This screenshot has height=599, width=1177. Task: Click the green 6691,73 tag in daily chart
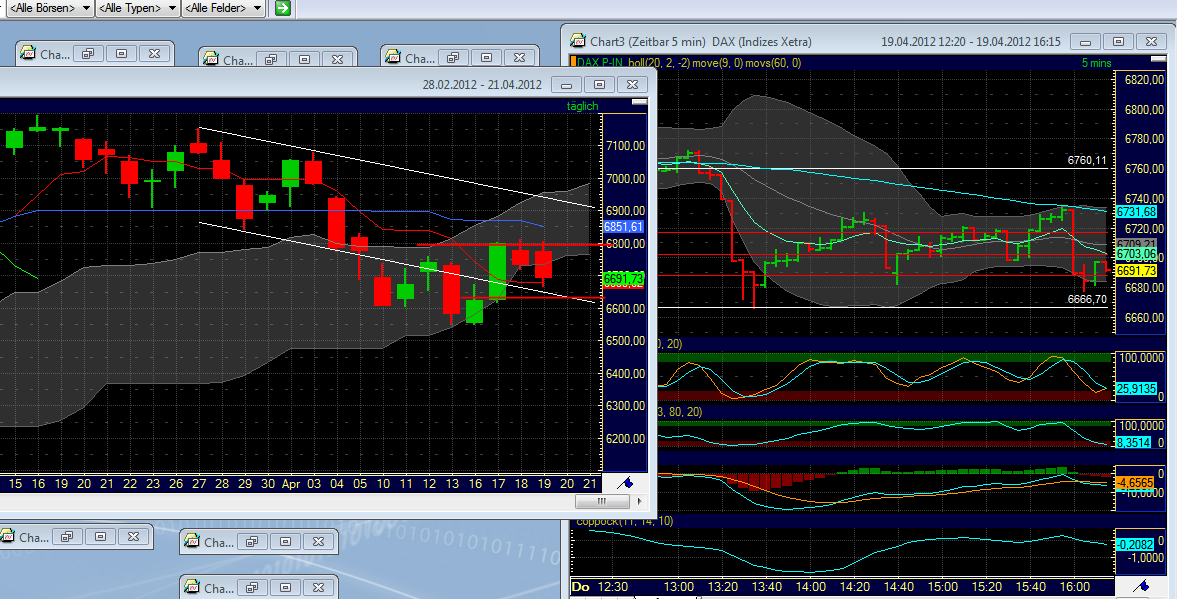[x=623, y=278]
